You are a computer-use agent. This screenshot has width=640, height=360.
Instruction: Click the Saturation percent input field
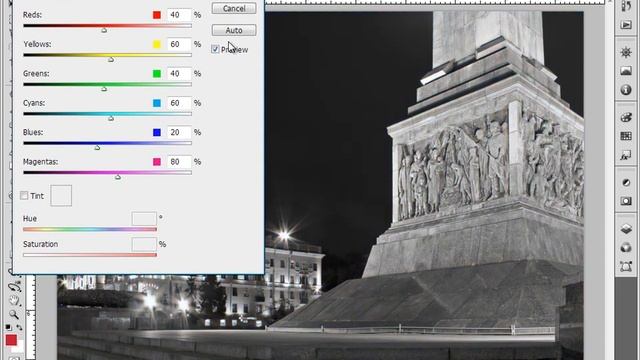coord(144,244)
